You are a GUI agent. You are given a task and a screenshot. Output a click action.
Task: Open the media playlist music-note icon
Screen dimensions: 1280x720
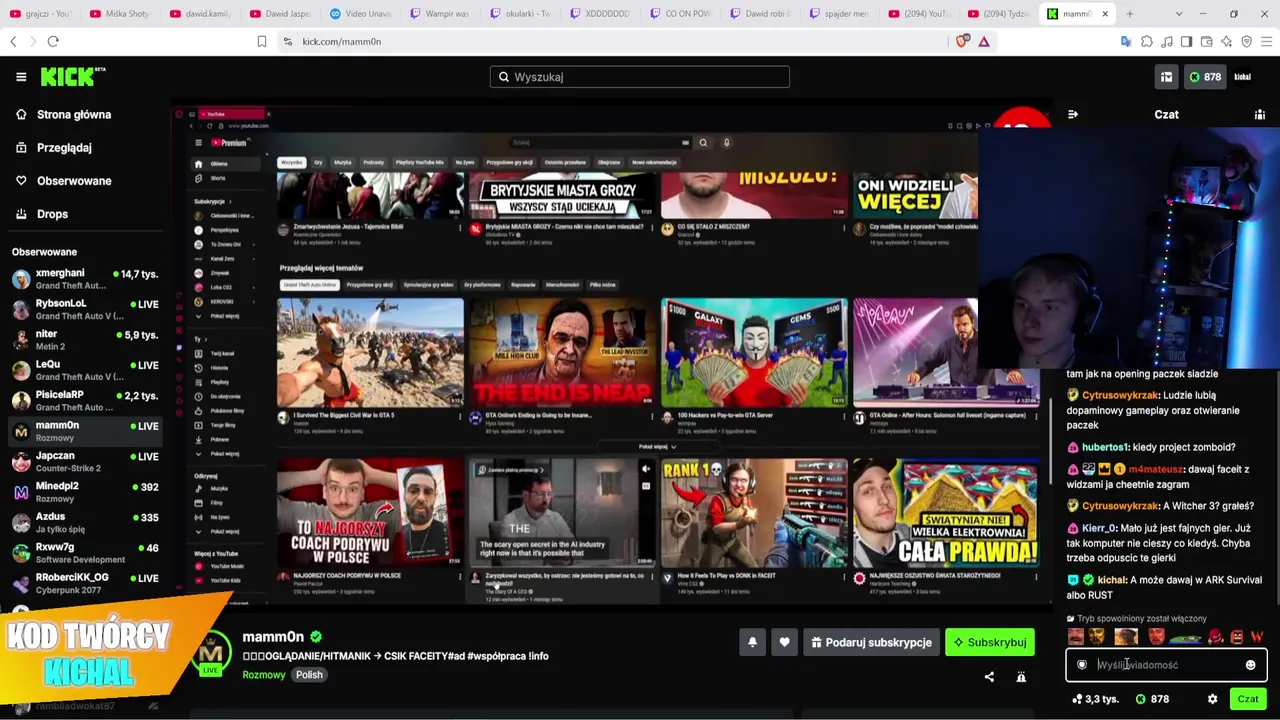(1167, 41)
